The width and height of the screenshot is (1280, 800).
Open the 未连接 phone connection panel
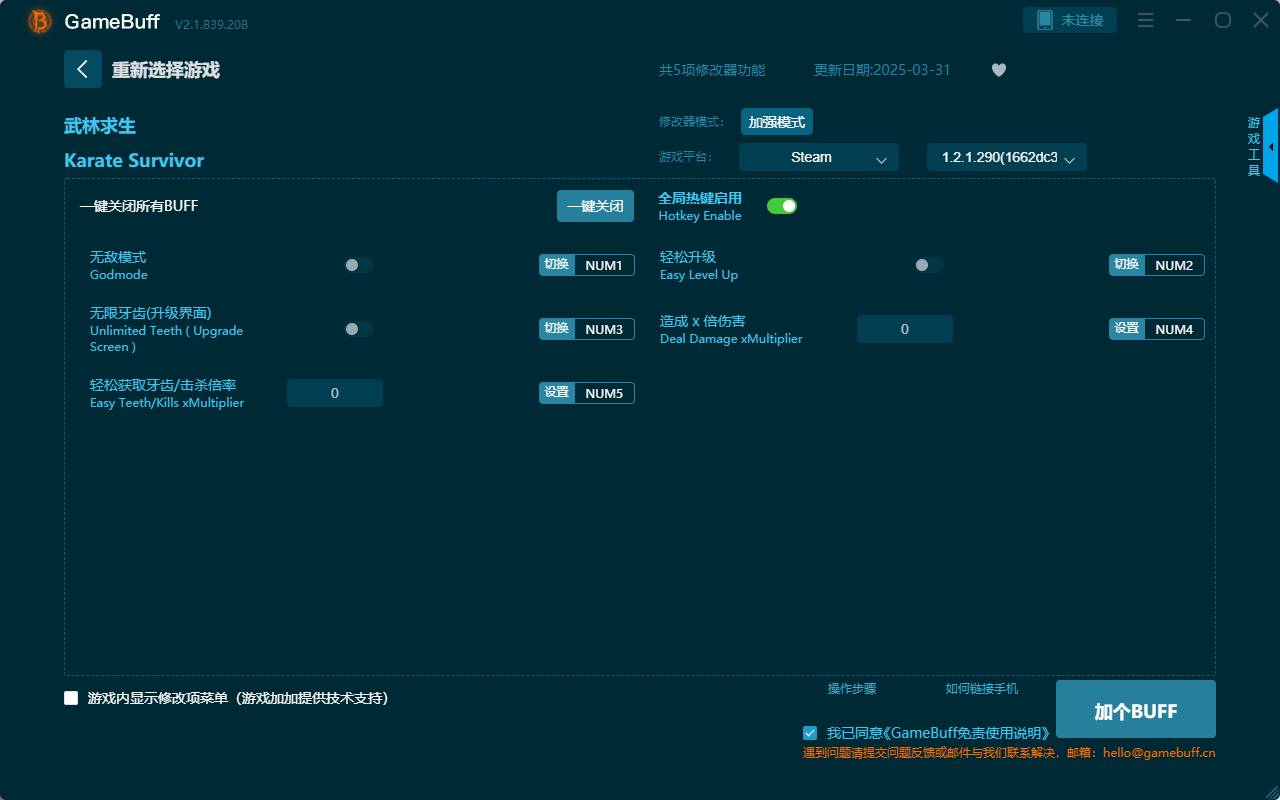tap(1069, 19)
